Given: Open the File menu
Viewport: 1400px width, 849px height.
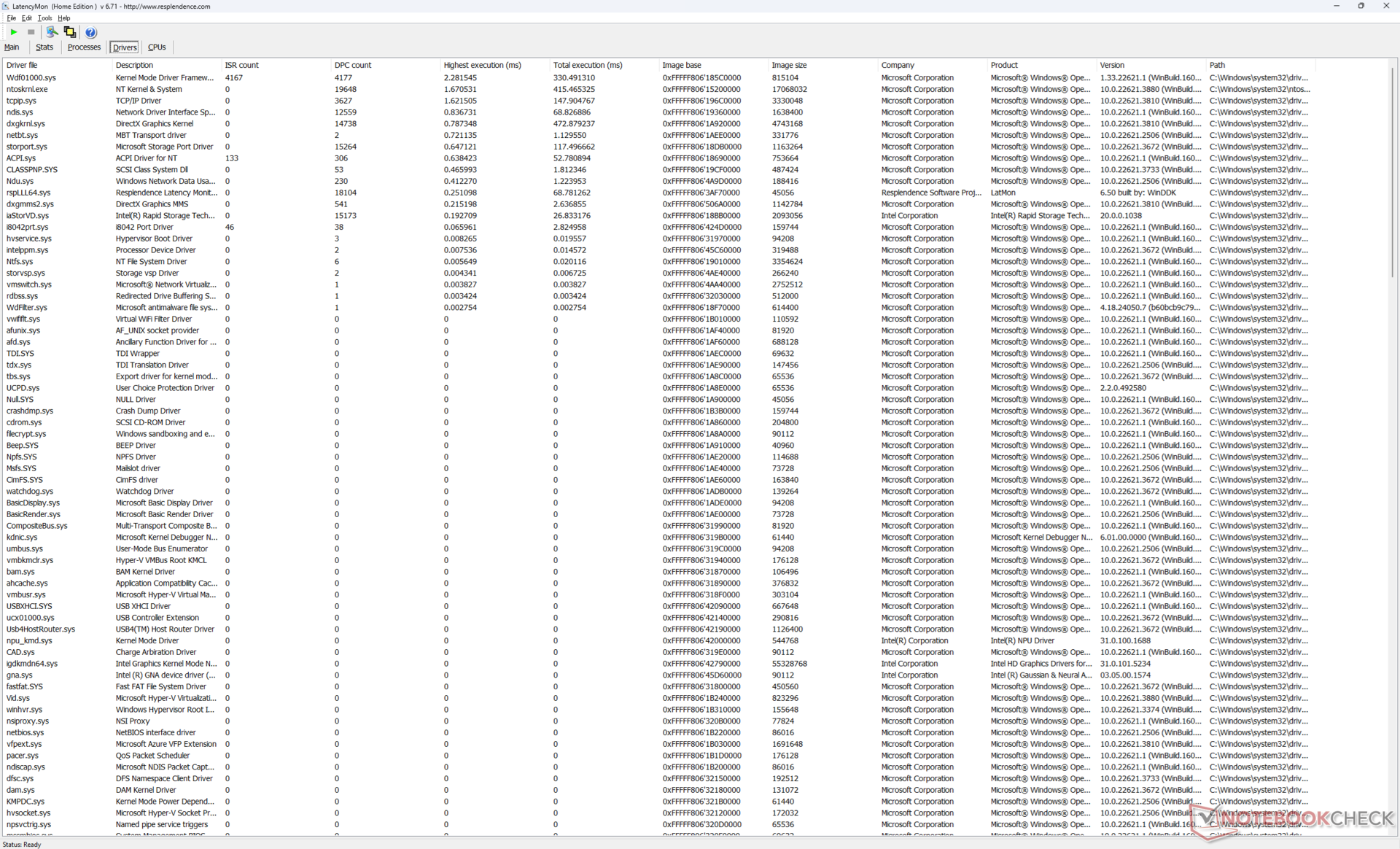Looking at the screenshot, I should tap(11, 18).
